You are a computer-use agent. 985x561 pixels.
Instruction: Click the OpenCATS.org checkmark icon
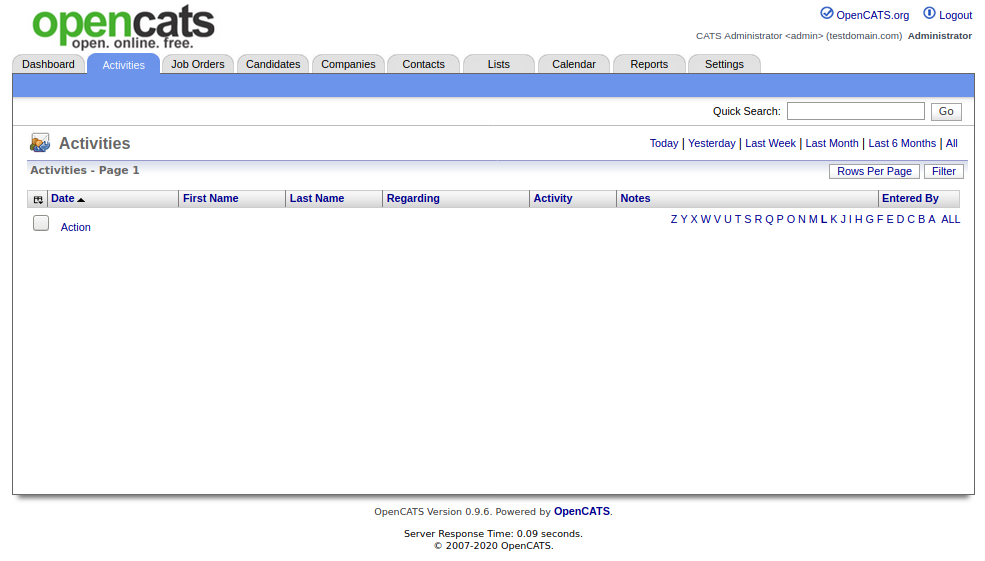(x=826, y=14)
